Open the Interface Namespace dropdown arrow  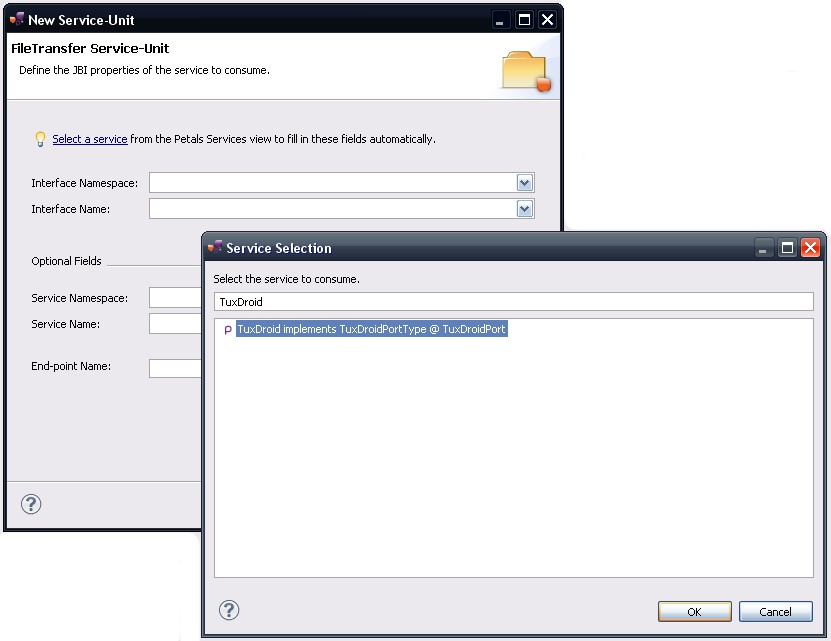[x=524, y=183]
